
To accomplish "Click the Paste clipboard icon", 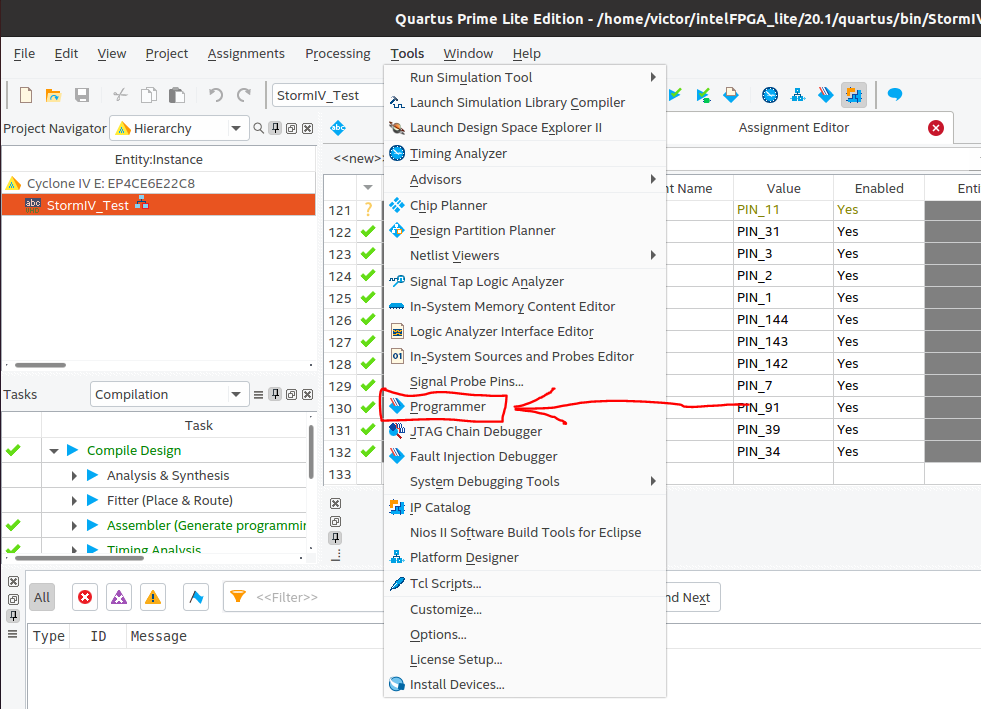I will (x=177, y=95).
